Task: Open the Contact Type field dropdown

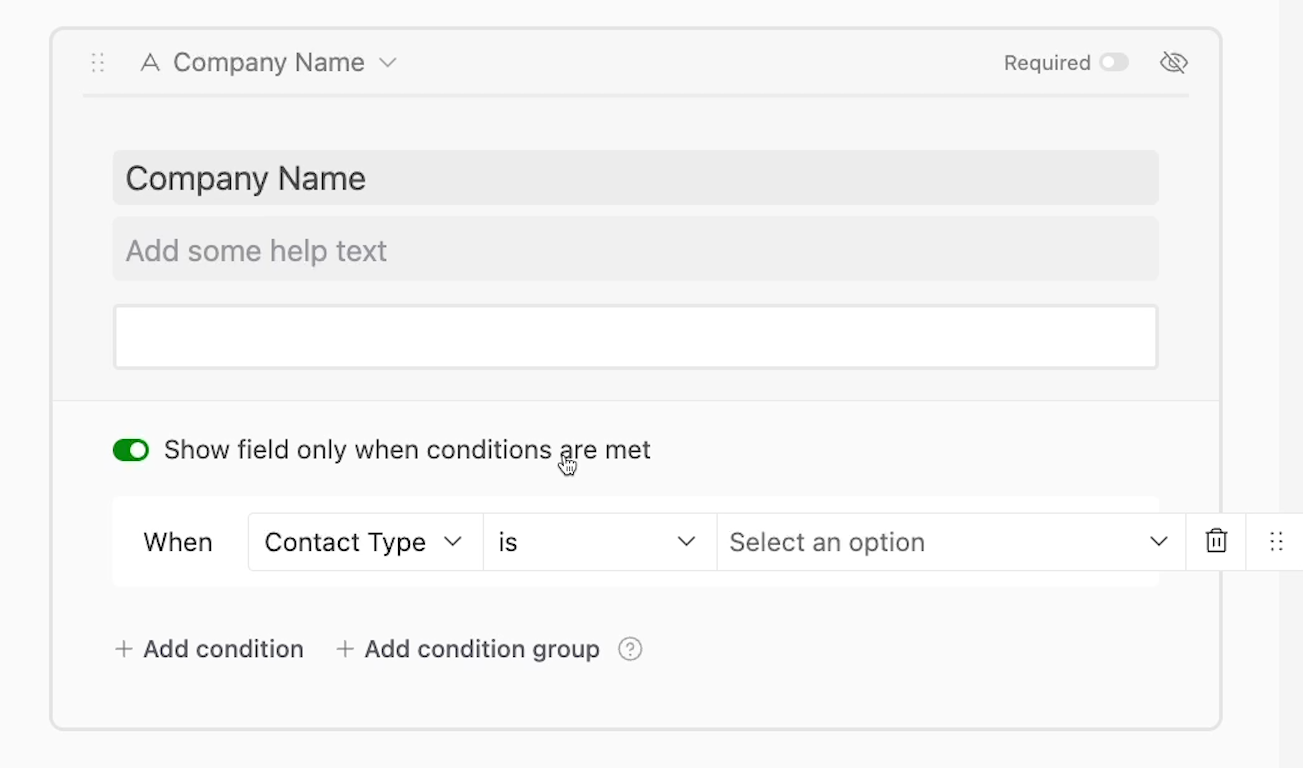Action: (366, 542)
